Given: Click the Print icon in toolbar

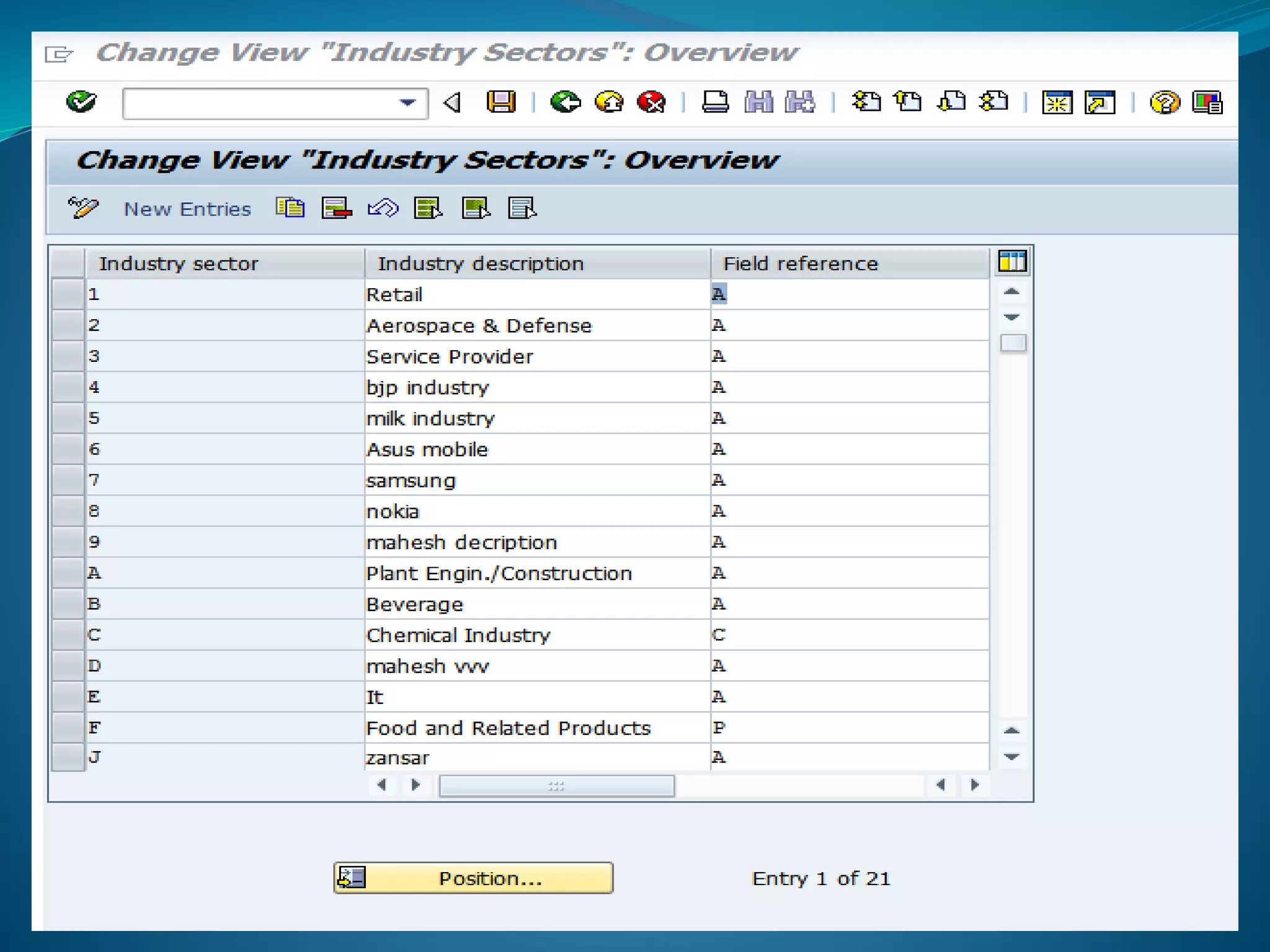Looking at the screenshot, I should click(715, 102).
